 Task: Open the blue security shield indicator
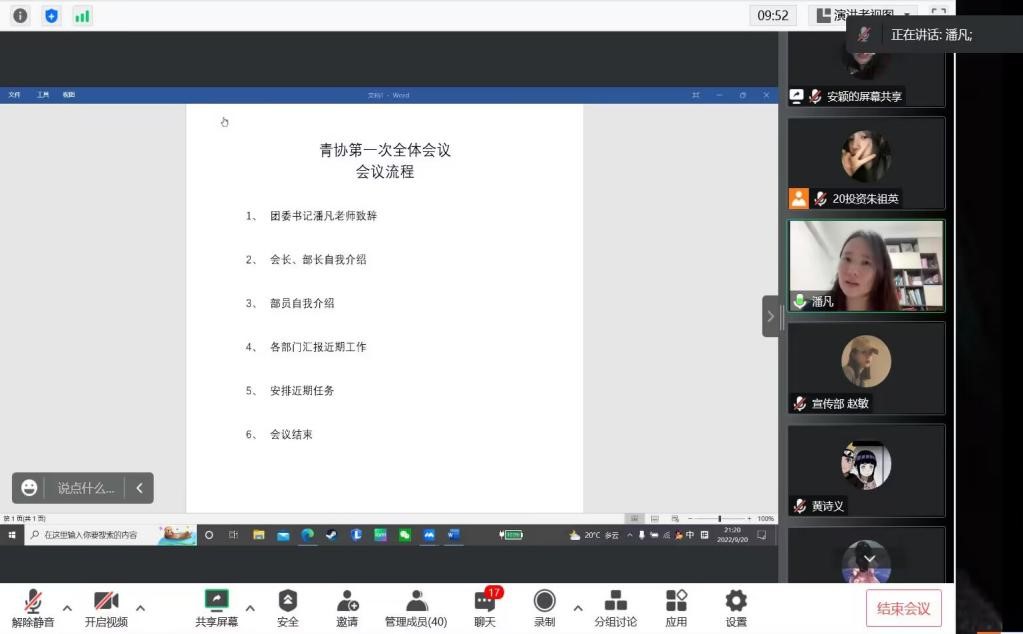click(51, 16)
